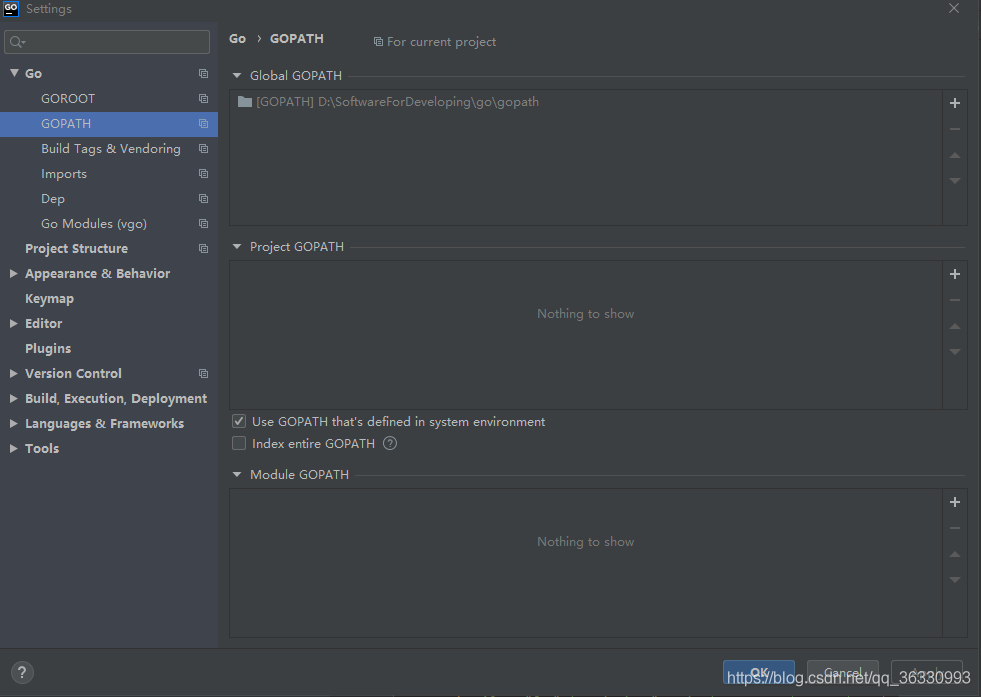
Task: Collapse the Module GOPATH section
Action: (x=237, y=475)
